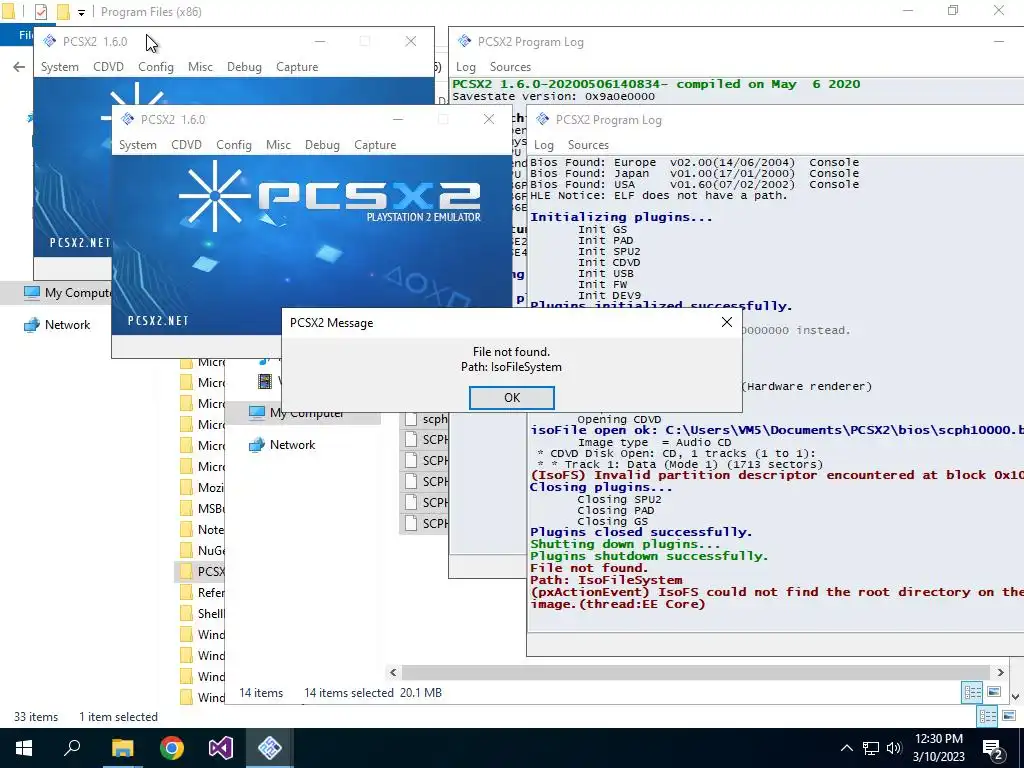Open CDVD menu in back PCSX2 window
The image size is (1024, 768).
[x=108, y=67]
